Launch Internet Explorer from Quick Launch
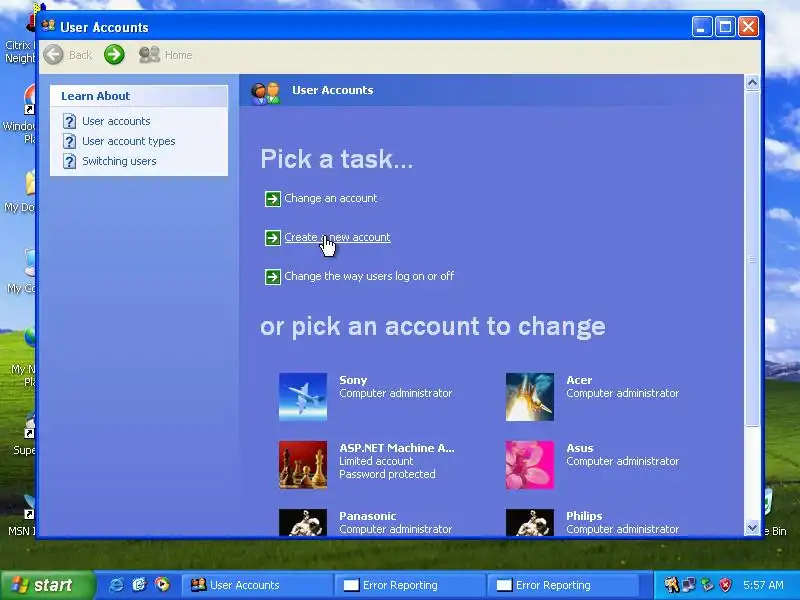This screenshot has height=600, width=800. 116,585
